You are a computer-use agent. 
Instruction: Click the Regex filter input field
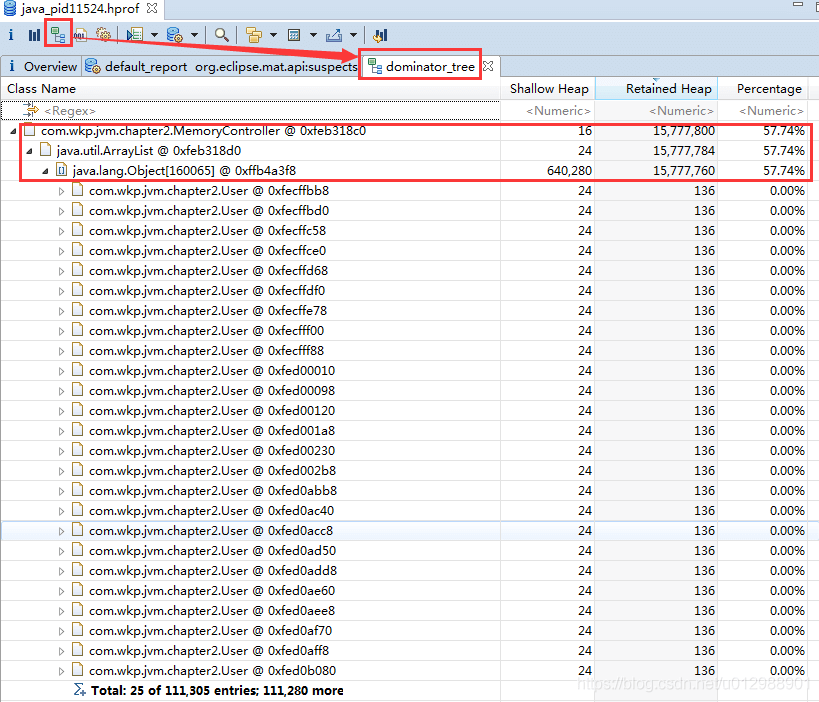tap(250, 111)
